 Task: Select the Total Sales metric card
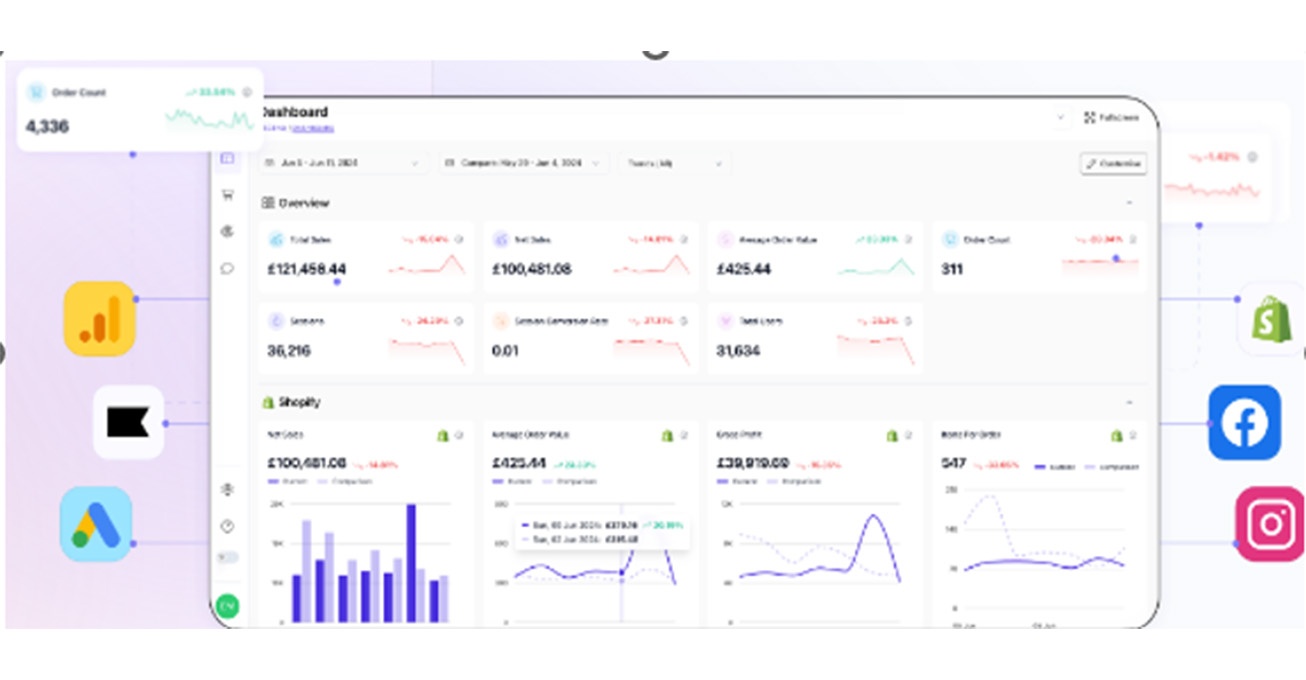pos(366,257)
